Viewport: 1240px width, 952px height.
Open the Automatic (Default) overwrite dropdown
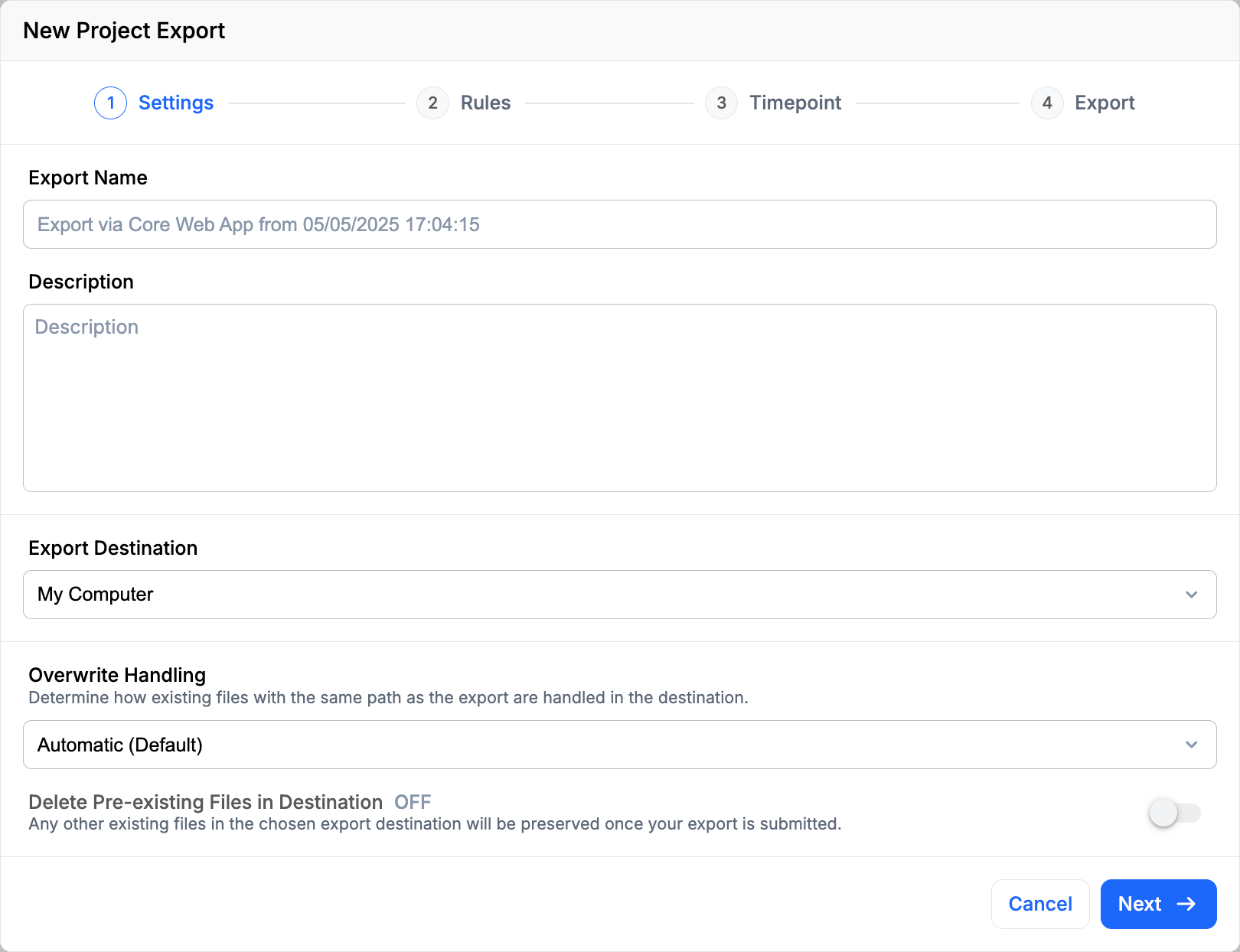[x=620, y=745]
